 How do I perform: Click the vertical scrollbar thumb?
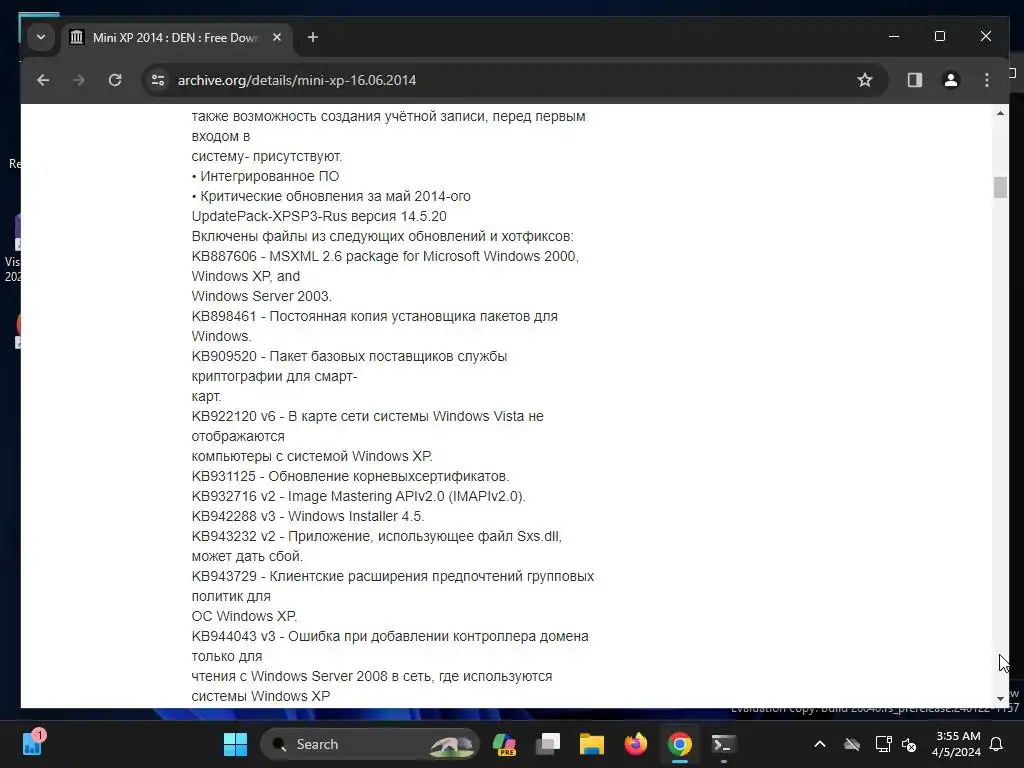(x=1000, y=187)
